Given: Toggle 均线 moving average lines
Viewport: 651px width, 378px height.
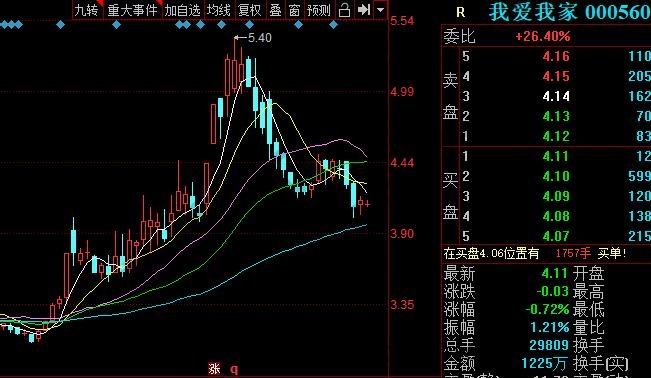Looking at the screenshot, I should (218, 10).
